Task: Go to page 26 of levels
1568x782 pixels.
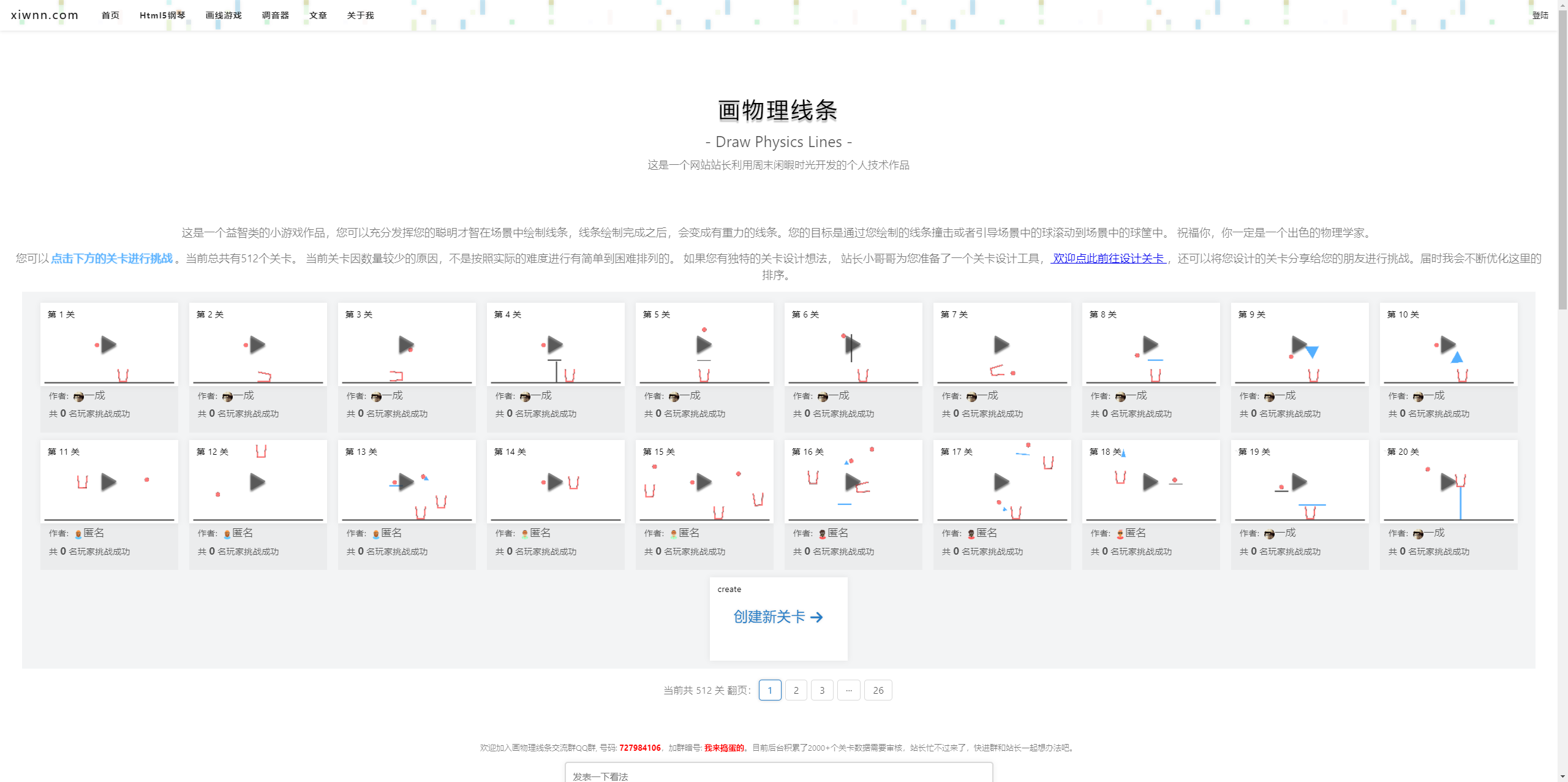Action: 878,689
